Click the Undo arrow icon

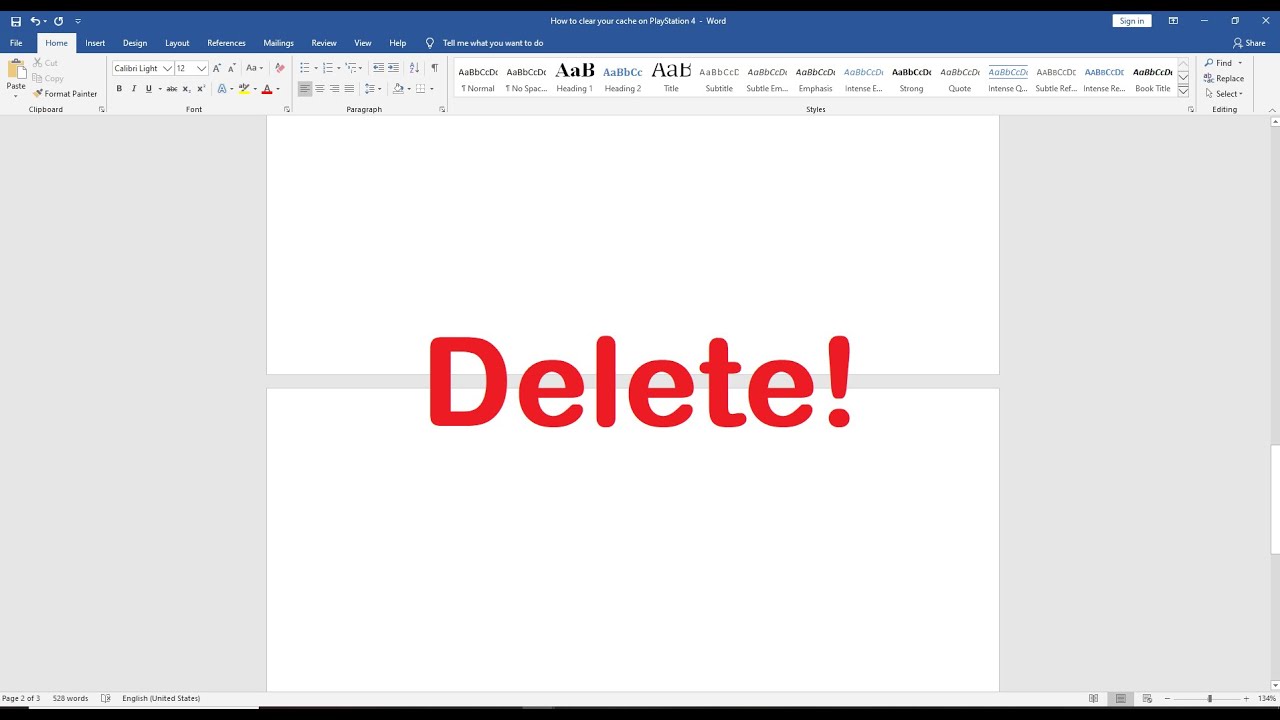35,21
